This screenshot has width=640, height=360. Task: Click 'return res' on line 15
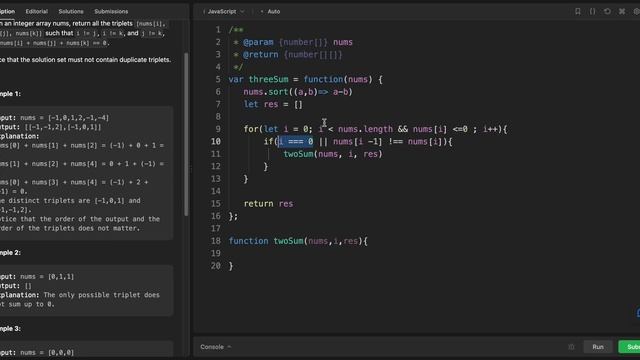268,204
